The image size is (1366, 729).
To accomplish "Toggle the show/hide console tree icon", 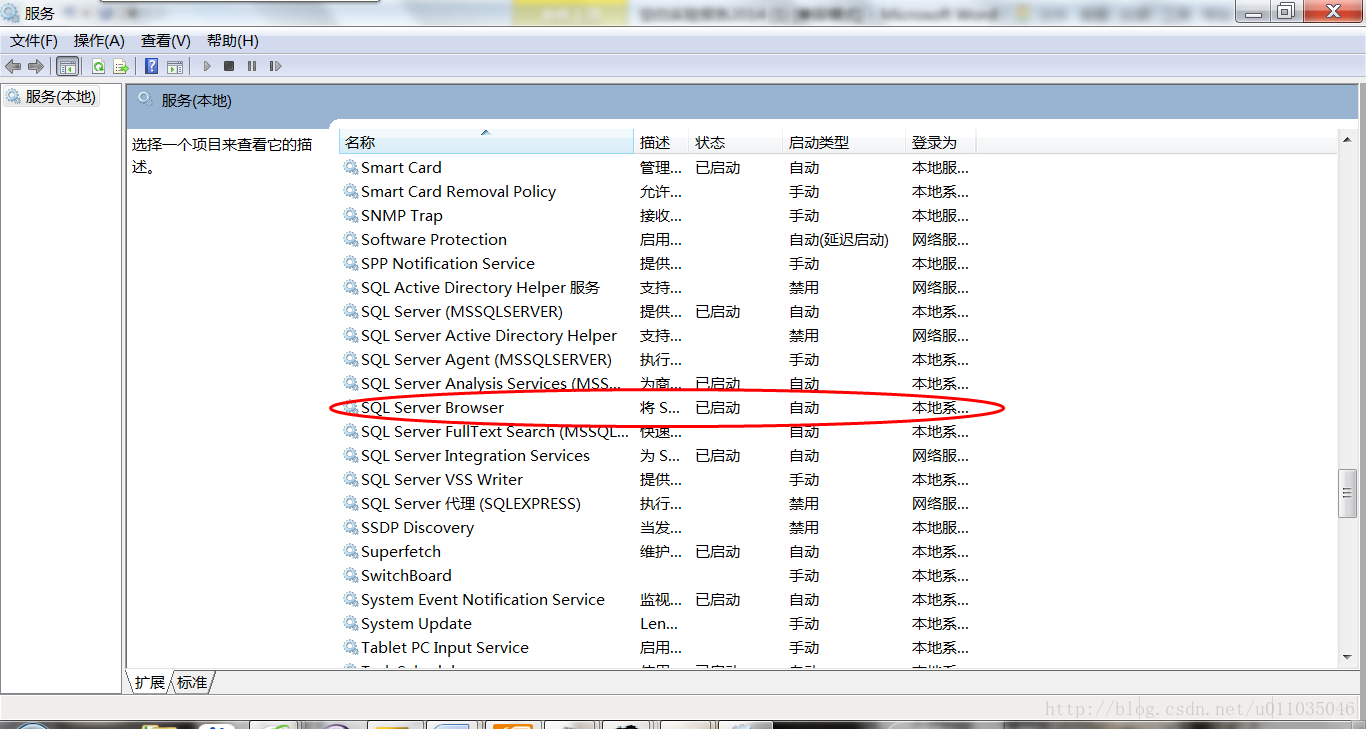I will coord(68,66).
